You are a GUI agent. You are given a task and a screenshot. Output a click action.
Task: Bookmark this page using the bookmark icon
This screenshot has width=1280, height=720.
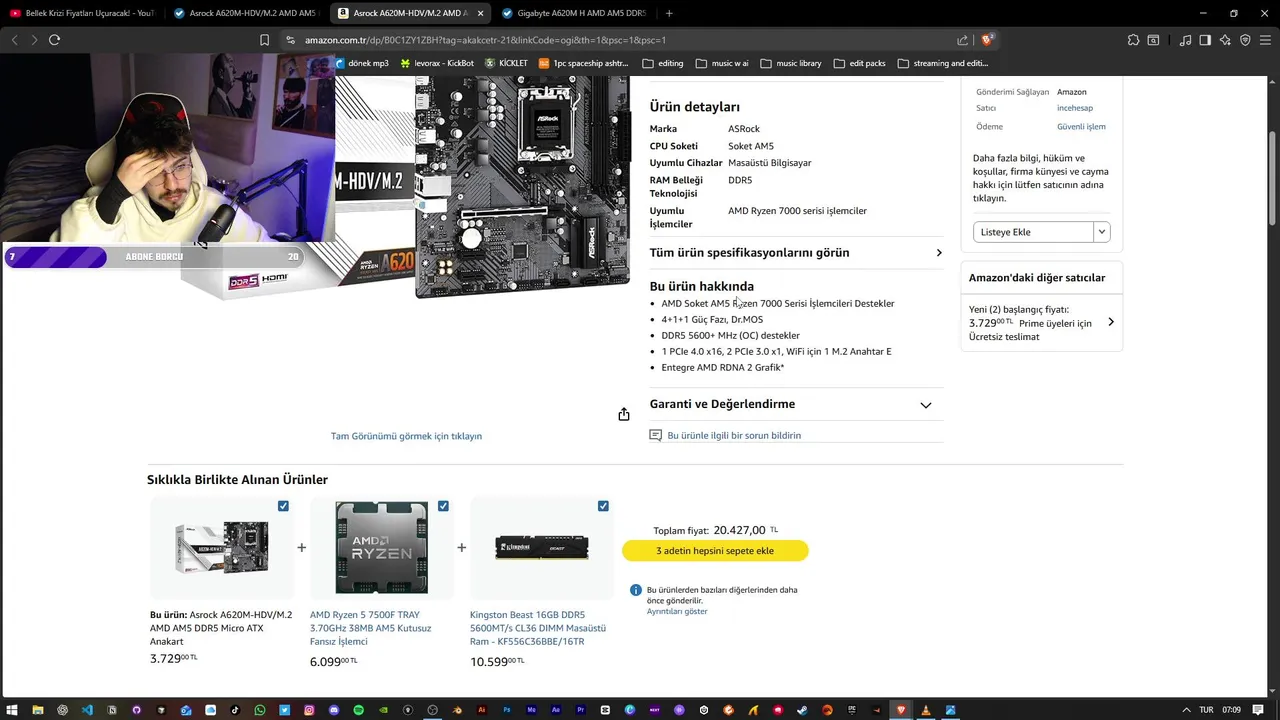click(264, 40)
